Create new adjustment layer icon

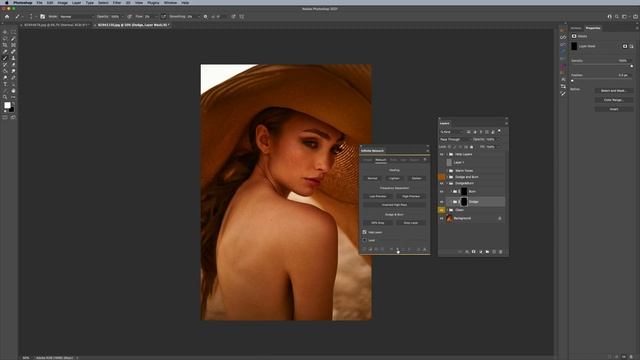[480, 252]
